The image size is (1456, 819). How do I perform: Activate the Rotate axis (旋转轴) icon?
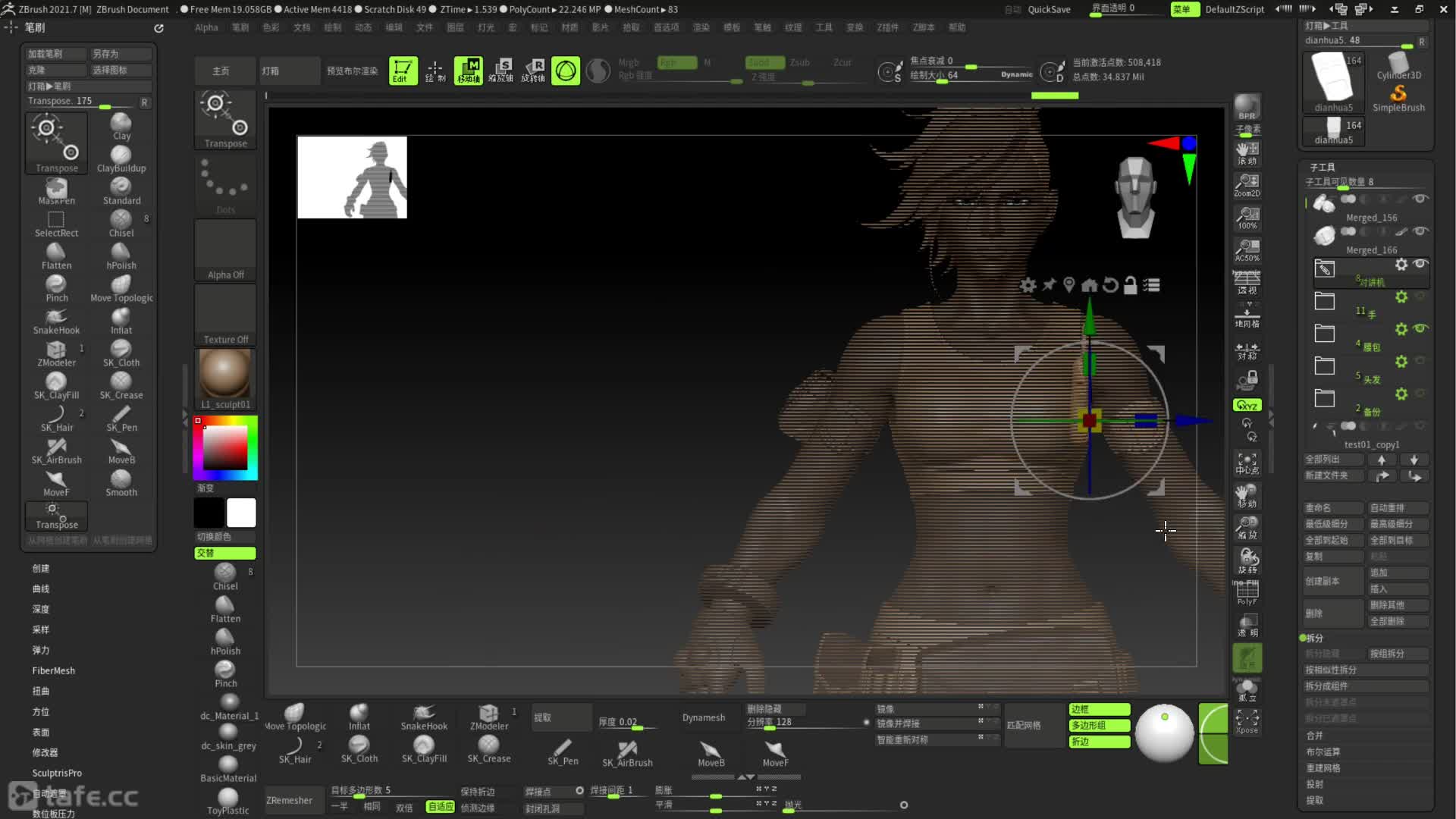(533, 71)
